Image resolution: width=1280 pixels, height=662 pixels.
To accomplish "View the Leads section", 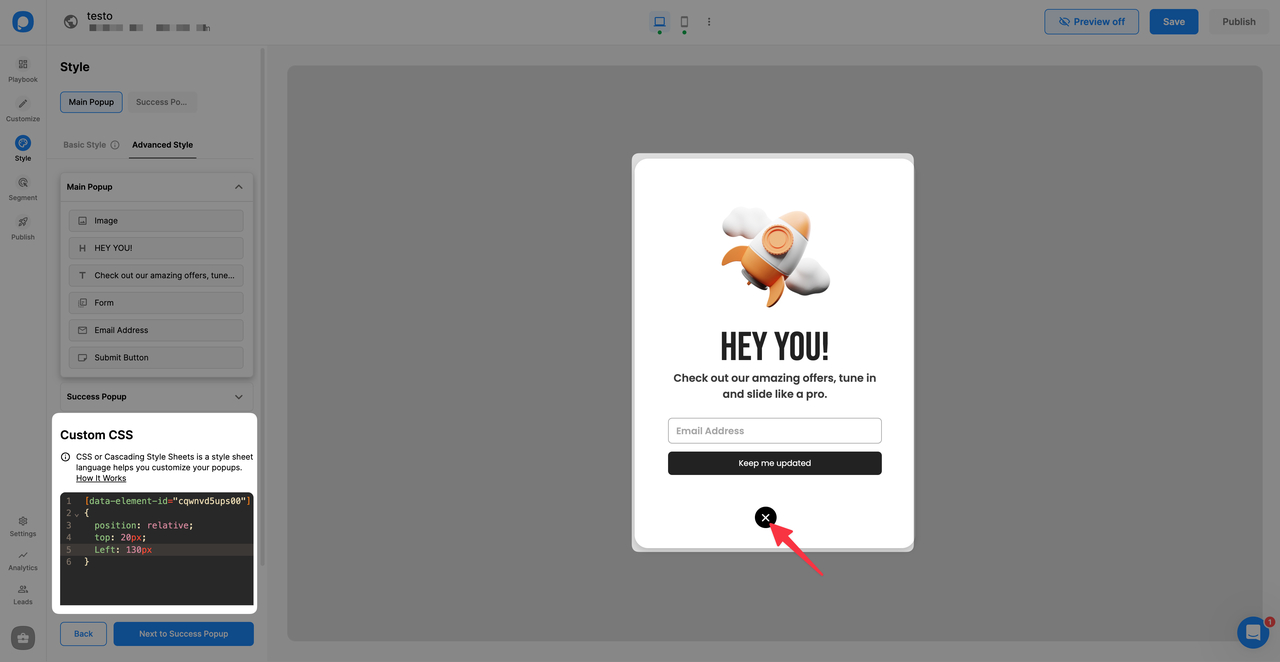I will click(22, 595).
